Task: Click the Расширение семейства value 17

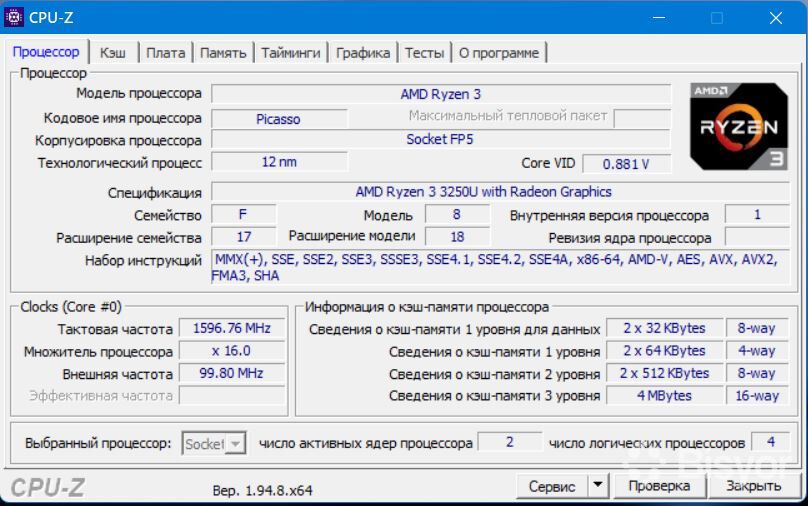Action: pos(243,237)
